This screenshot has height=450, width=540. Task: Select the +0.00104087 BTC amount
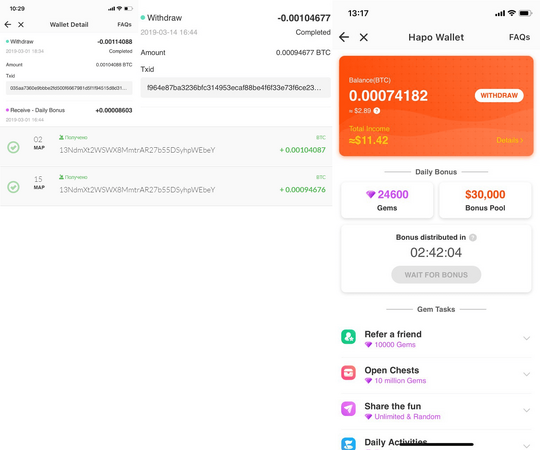302,150
